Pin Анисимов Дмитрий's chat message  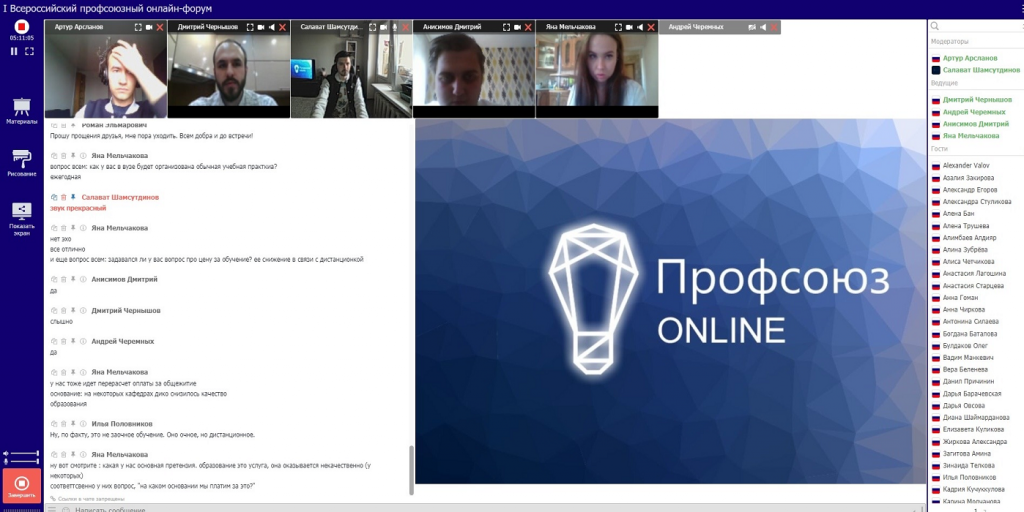tap(73, 280)
